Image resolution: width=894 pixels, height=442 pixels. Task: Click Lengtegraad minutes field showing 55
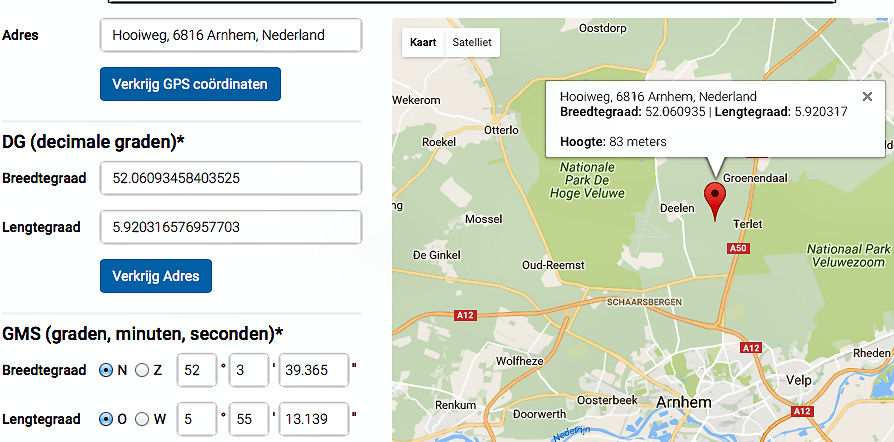tap(249, 419)
